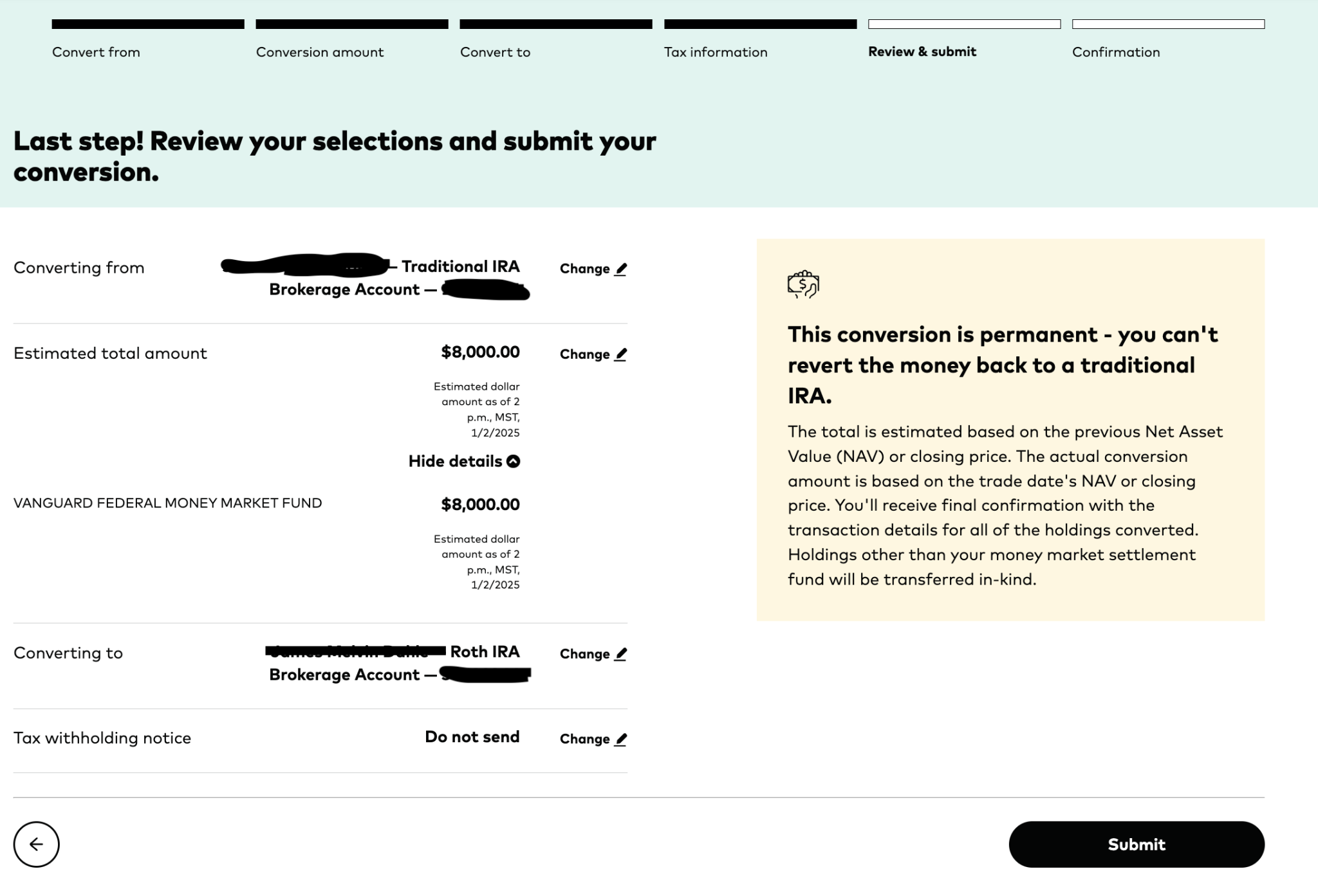Screen dimensions: 1318x896
Task: Click the empty Confirmation progress segment
Action: 1169,24
